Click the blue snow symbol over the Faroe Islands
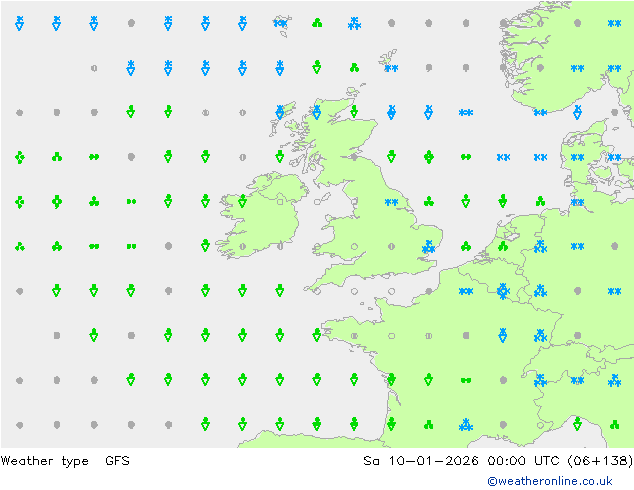 [280, 23]
